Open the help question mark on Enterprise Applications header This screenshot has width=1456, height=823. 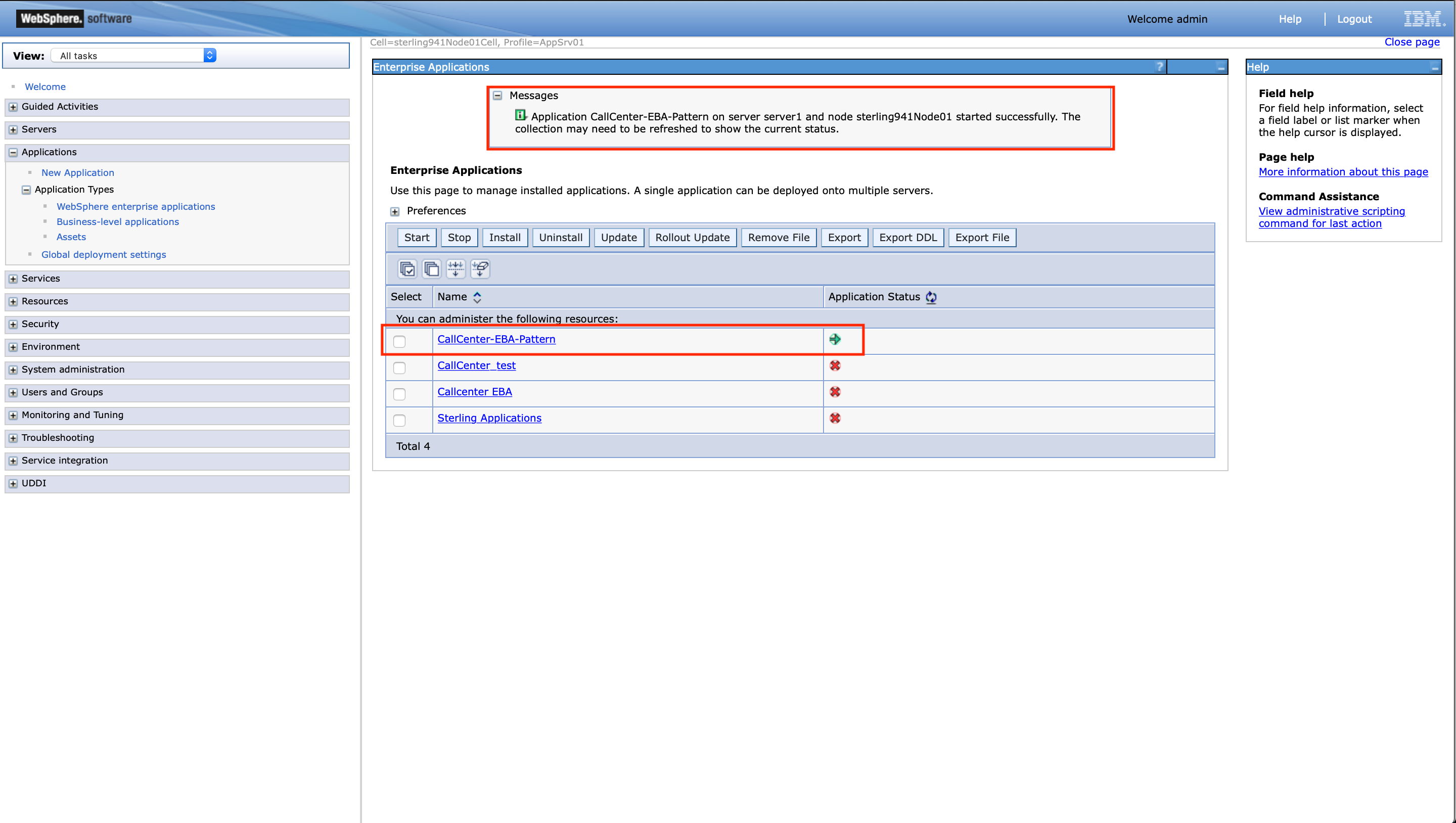tap(1160, 67)
